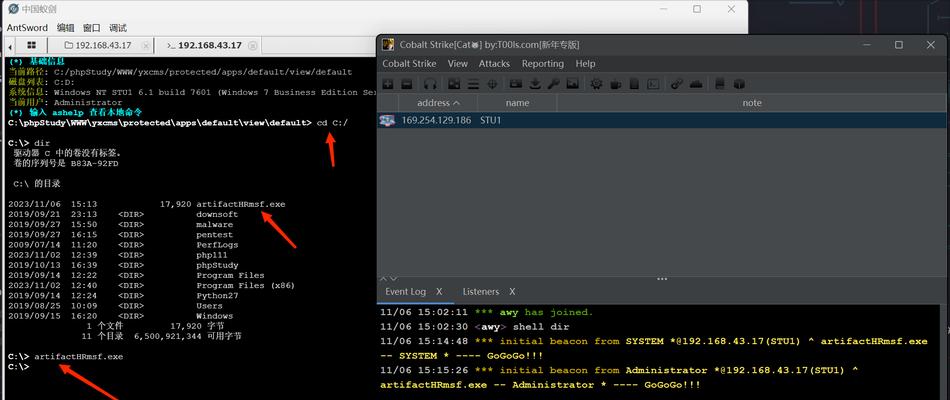This screenshot has height=400, width=950.
Task: Open the AntSword menu item
Action: click(x=28, y=28)
